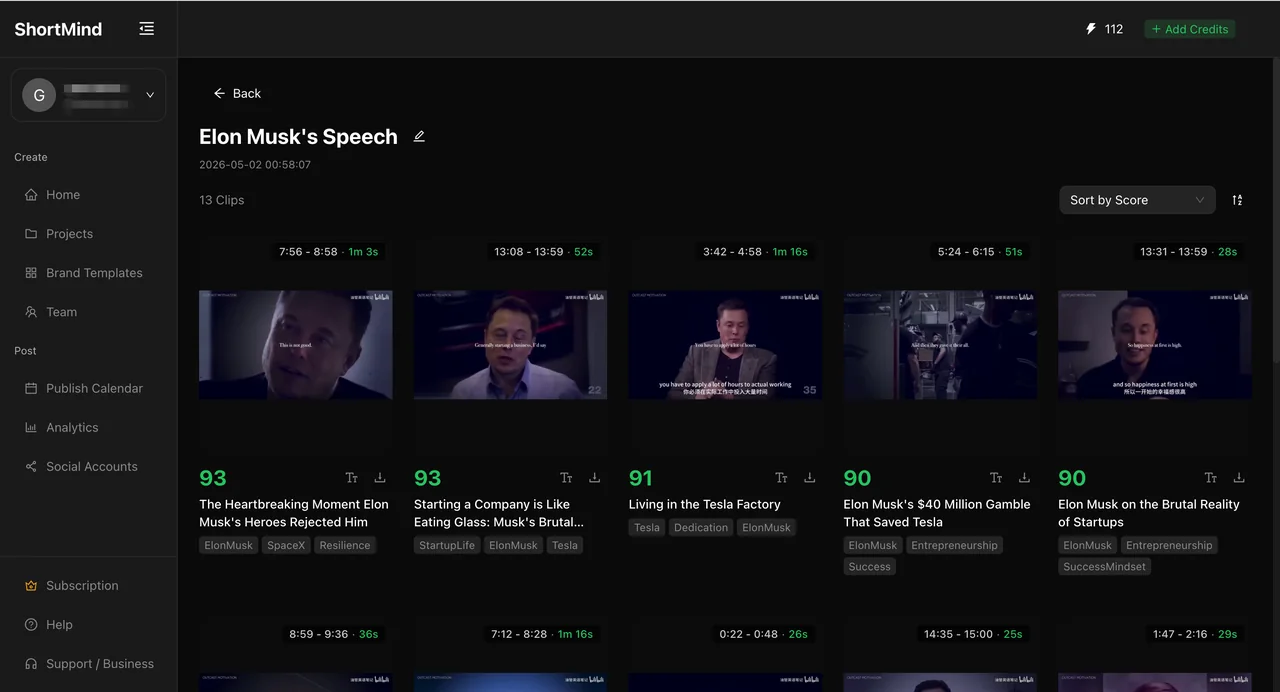Edit the project title pencil icon
Screen dimensions: 1280x692
[419, 136]
